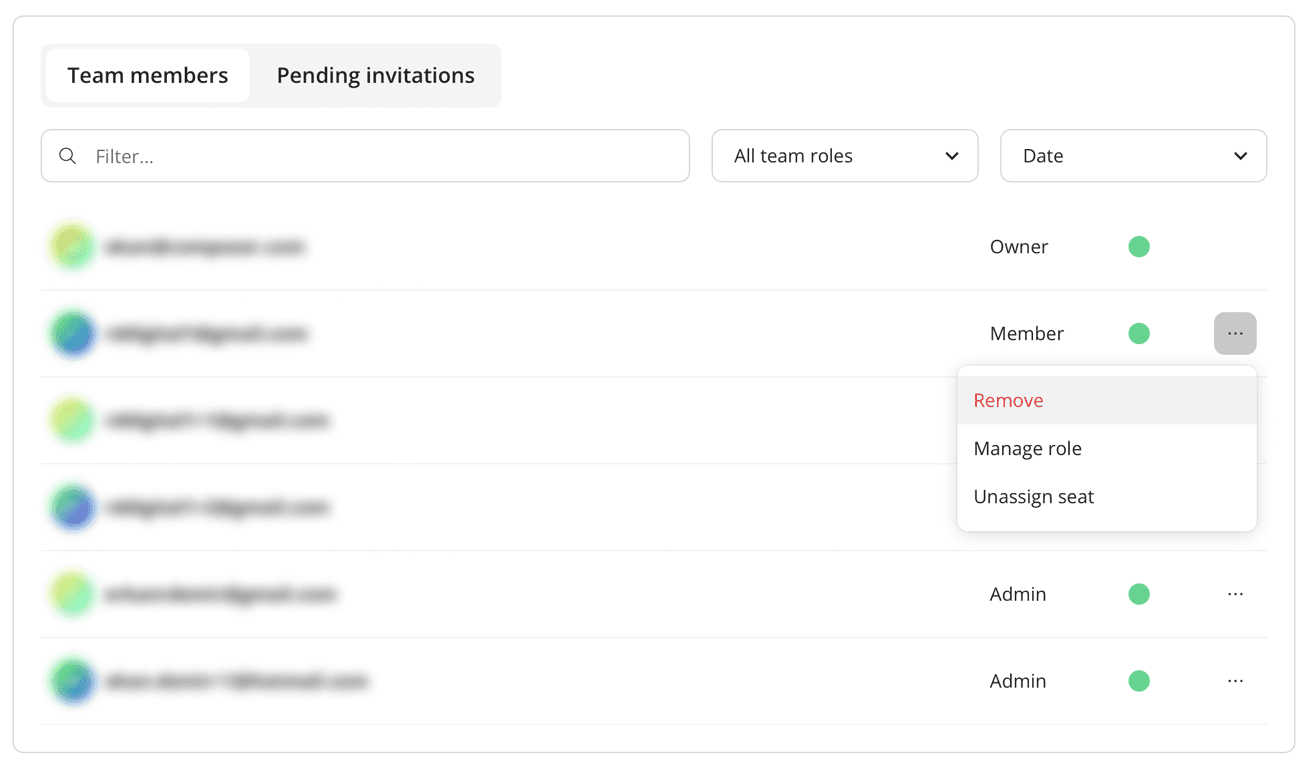Click the green status dot of the bottom Admin
1310x767 pixels.
tap(1139, 681)
